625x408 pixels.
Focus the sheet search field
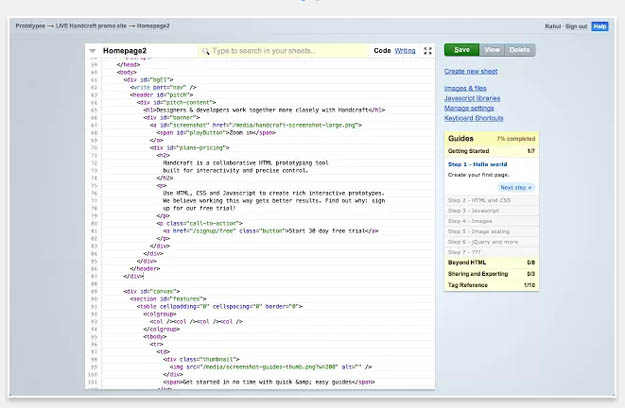(x=283, y=51)
